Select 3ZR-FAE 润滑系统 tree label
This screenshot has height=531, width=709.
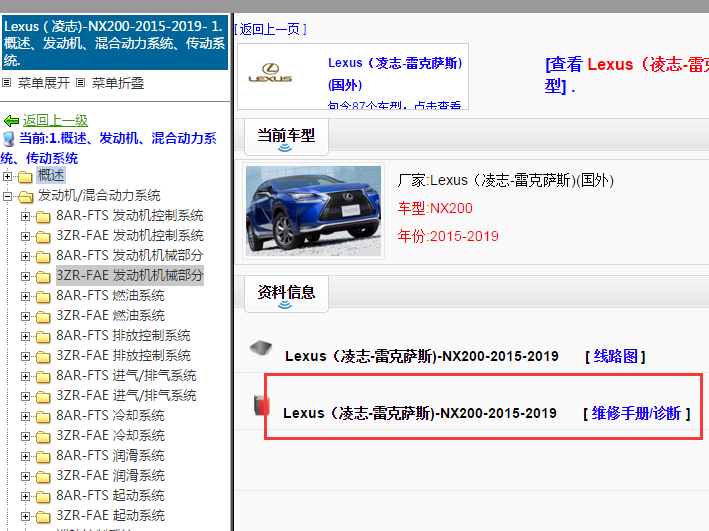(x=110, y=475)
